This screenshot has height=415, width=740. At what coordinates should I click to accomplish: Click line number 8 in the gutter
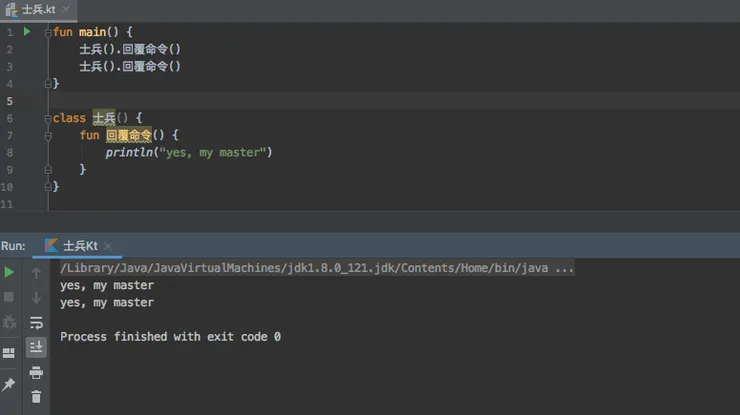click(x=9, y=153)
